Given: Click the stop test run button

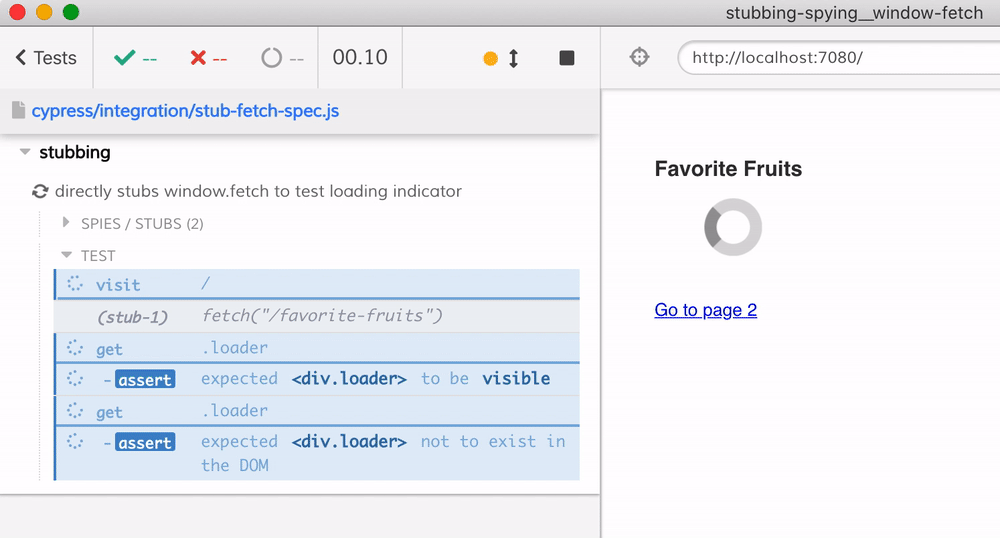Looking at the screenshot, I should [567, 58].
